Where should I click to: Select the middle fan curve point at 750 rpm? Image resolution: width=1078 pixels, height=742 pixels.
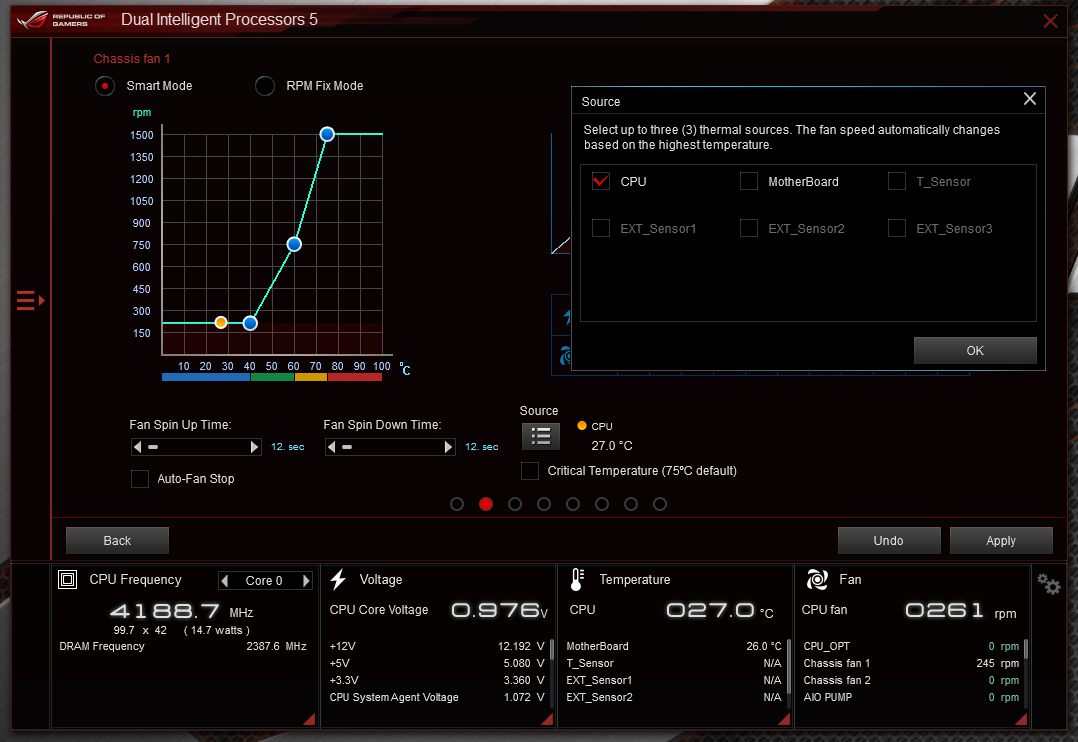pyautogui.click(x=294, y=244)
